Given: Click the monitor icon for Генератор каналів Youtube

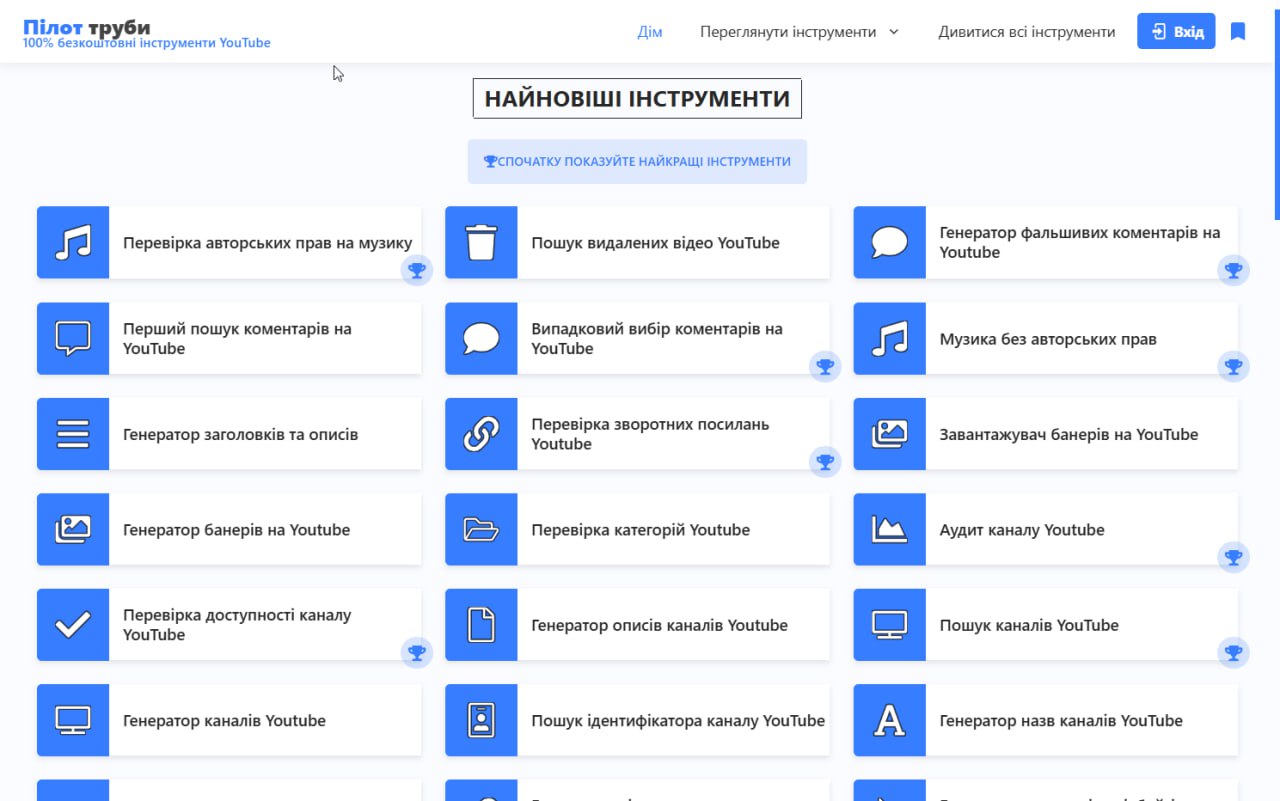Looking at the screenshot, I should 73,720.
